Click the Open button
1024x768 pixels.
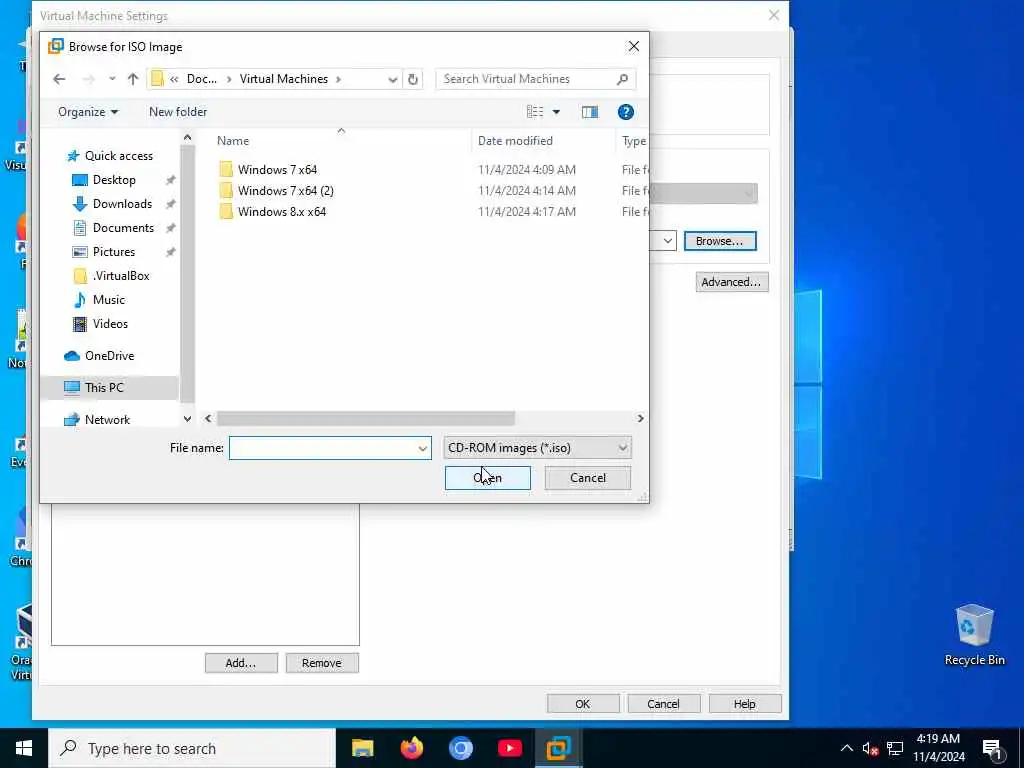click(x=488, y=478)
